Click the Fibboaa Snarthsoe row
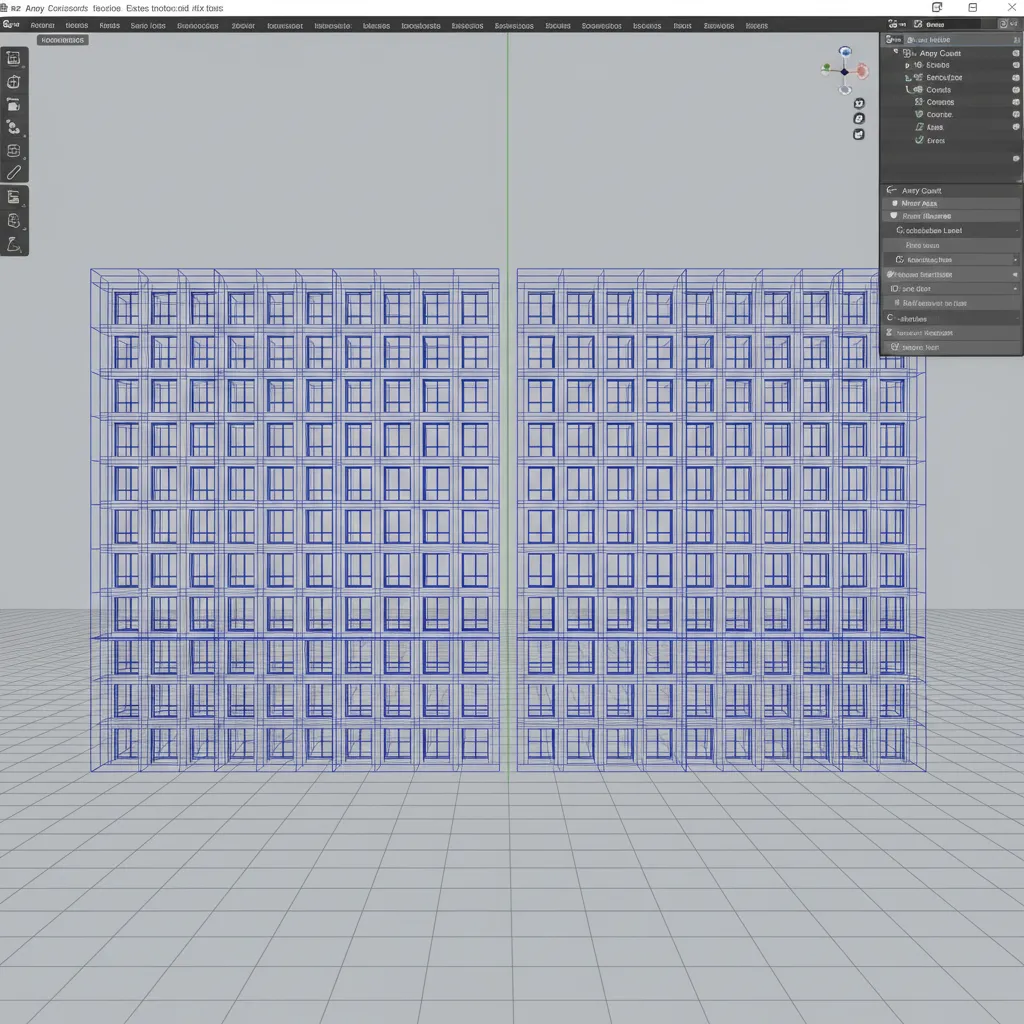Screen dimensions: 1024x1024 point(952,274)
